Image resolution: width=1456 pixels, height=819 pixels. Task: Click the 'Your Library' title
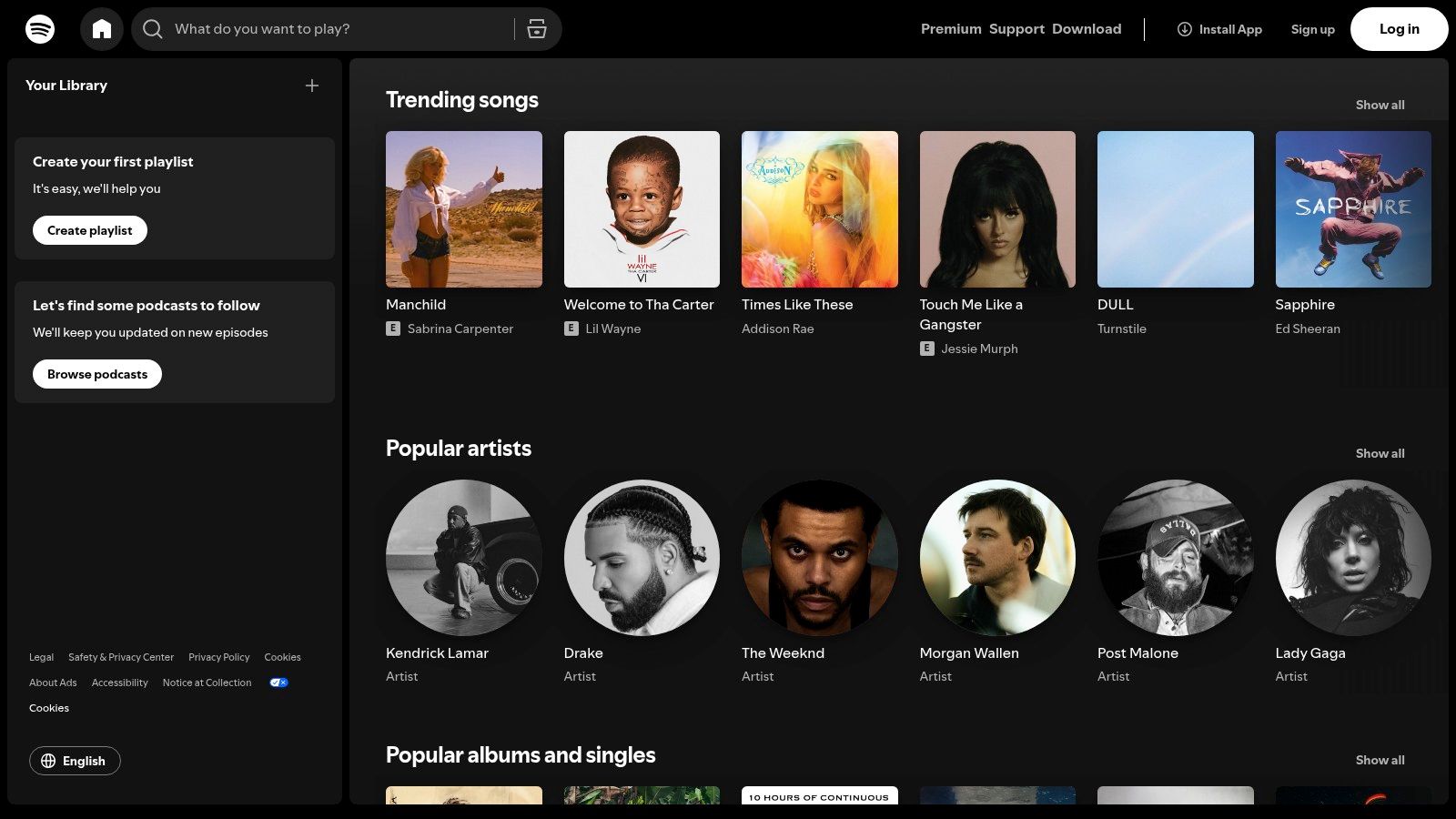pos(66,86)
